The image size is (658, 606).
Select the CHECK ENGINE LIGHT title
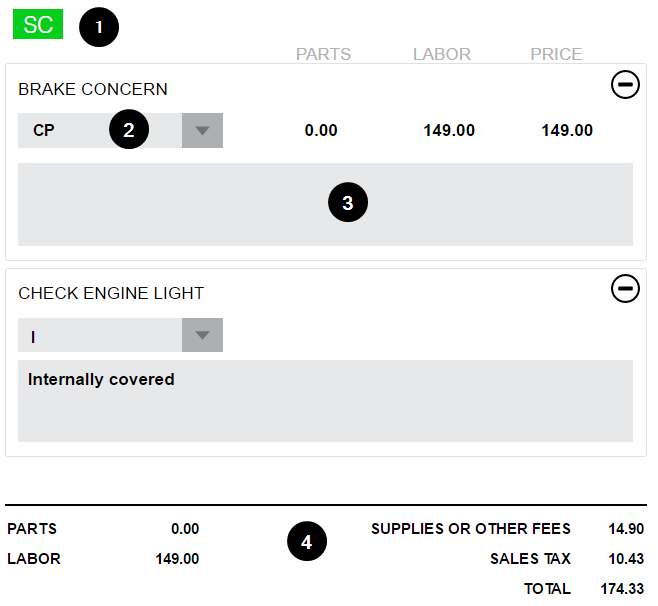(111, 293)
